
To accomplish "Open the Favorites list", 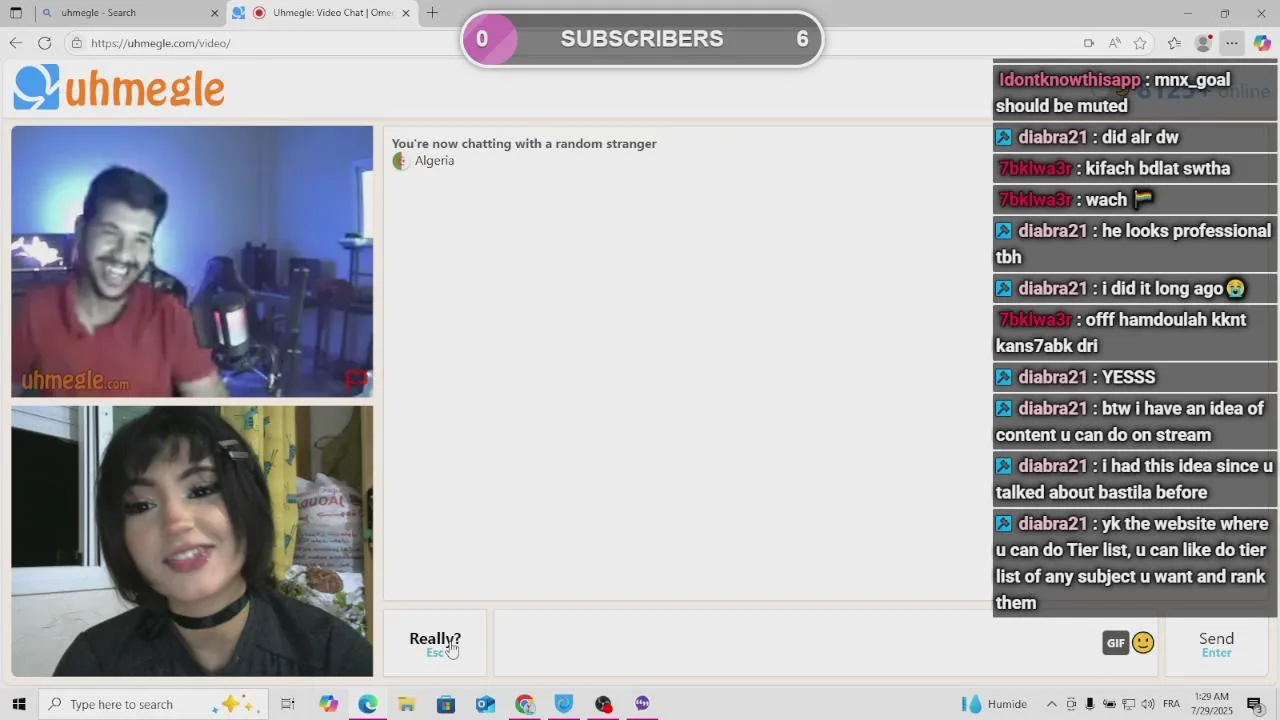I will pyautogui.click(x=1174, y=43).
